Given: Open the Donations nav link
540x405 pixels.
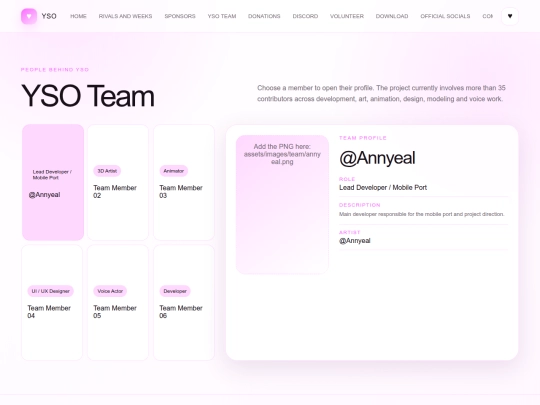Looking at the screenshot, I should click(264, 16).
